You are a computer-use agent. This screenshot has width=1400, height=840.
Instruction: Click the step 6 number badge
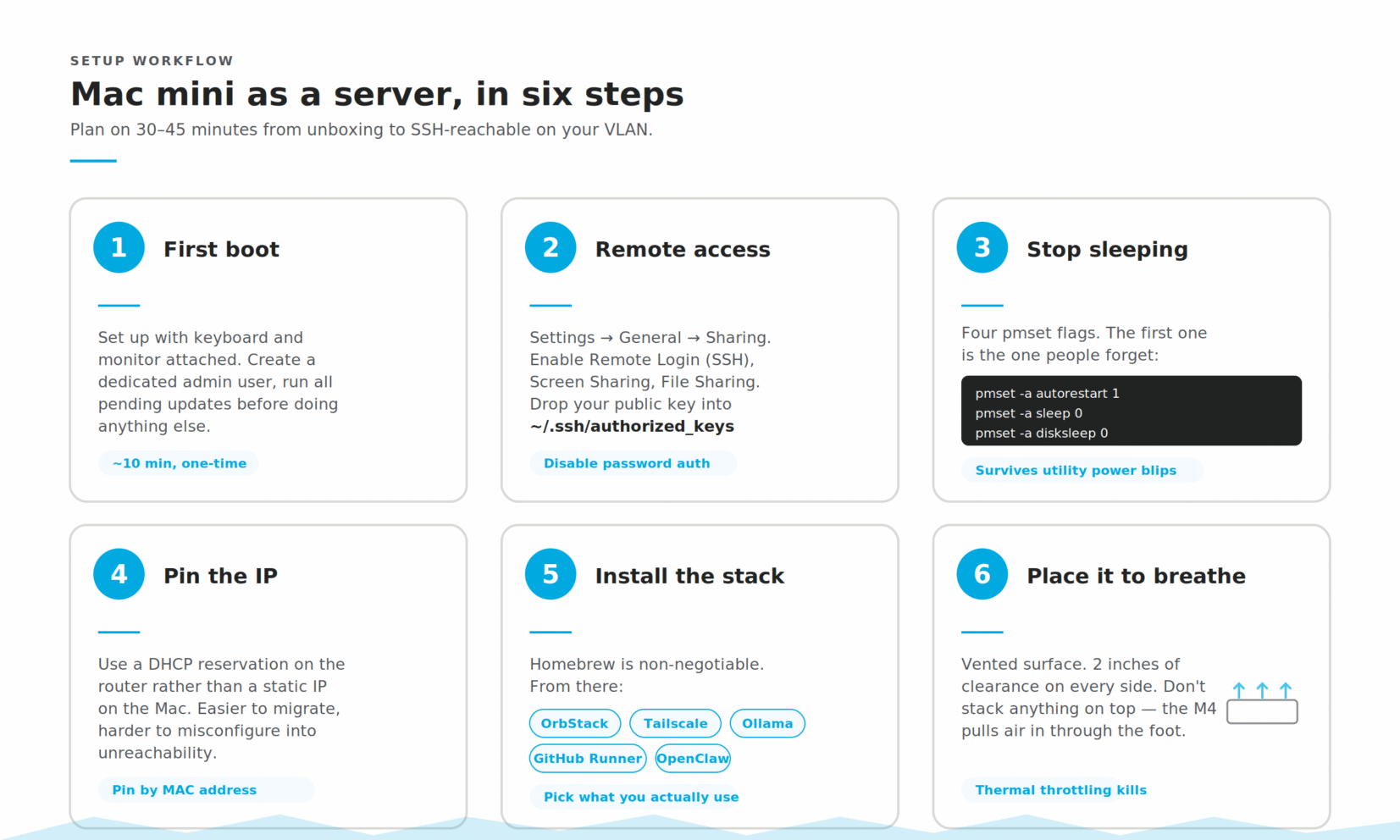point(982,574)
